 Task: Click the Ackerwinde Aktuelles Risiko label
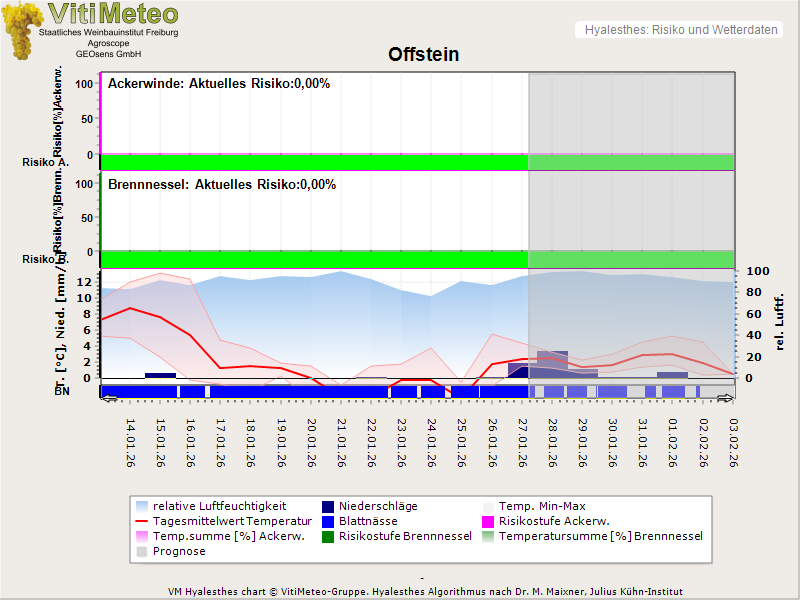[x=219, y=84]
